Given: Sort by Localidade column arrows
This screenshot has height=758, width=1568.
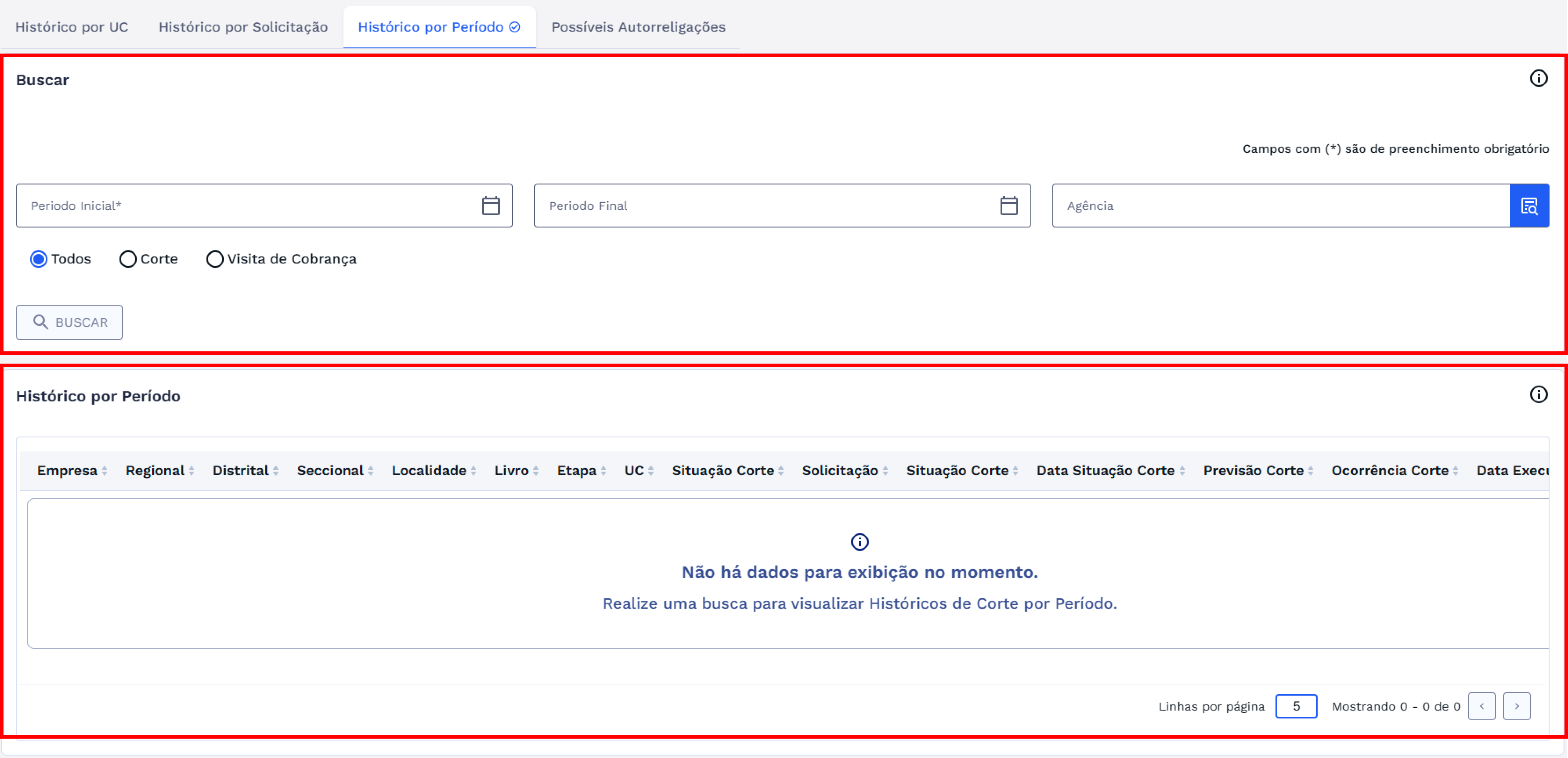Looking at the screenshot, I should 473,471.
